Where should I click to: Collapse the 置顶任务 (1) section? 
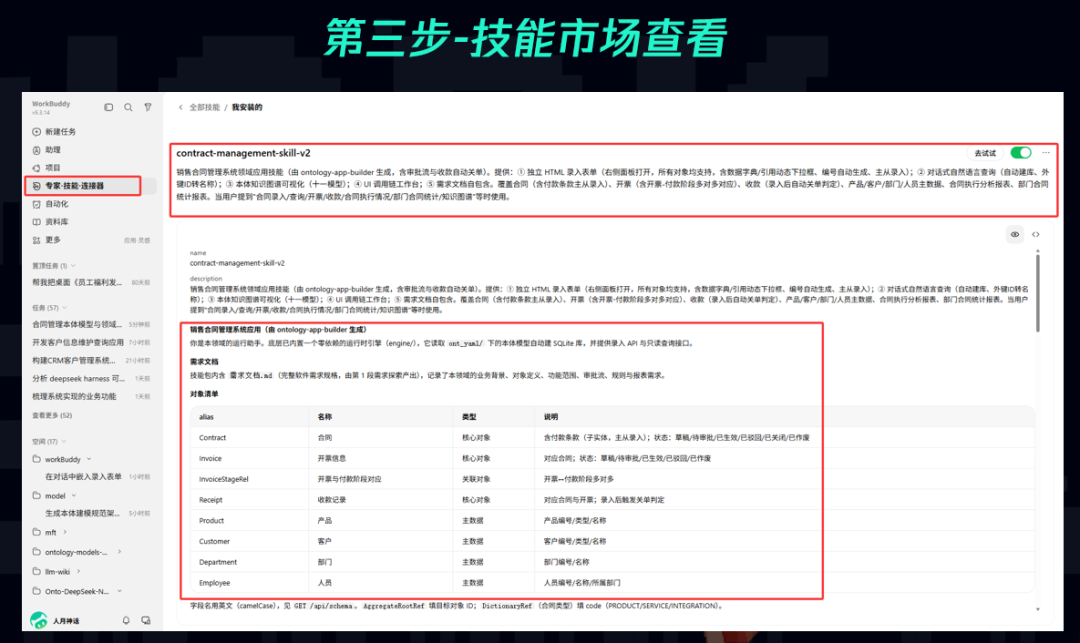(x=73, y=266)
